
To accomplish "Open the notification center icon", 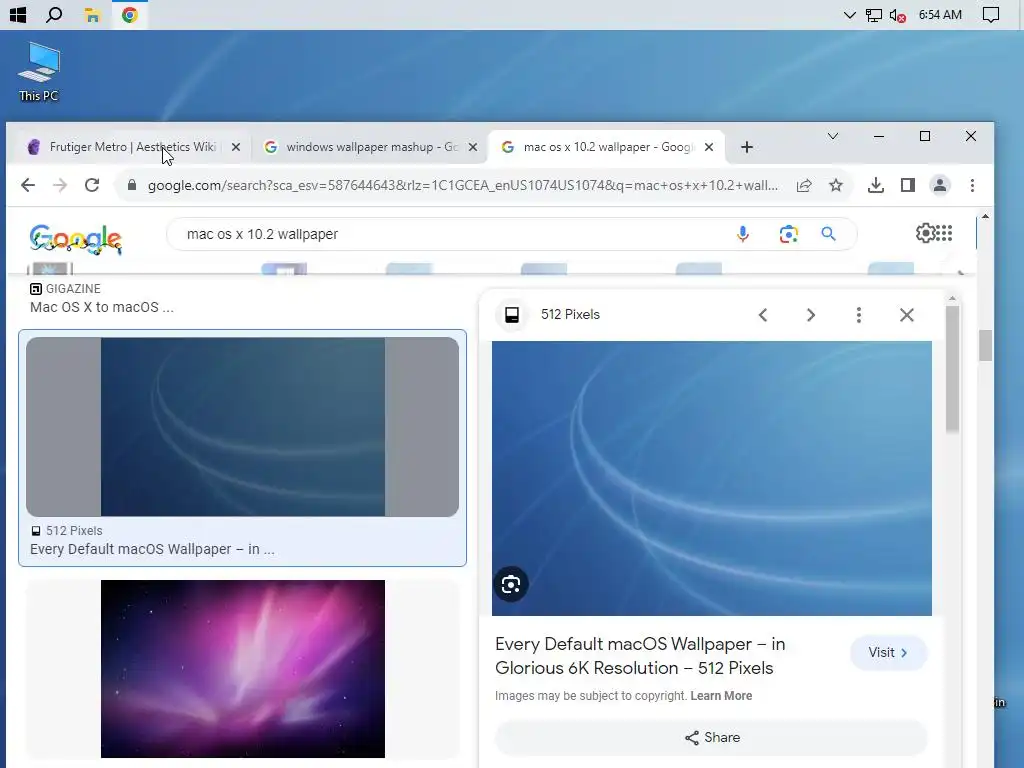I will (x=991, y=14).
